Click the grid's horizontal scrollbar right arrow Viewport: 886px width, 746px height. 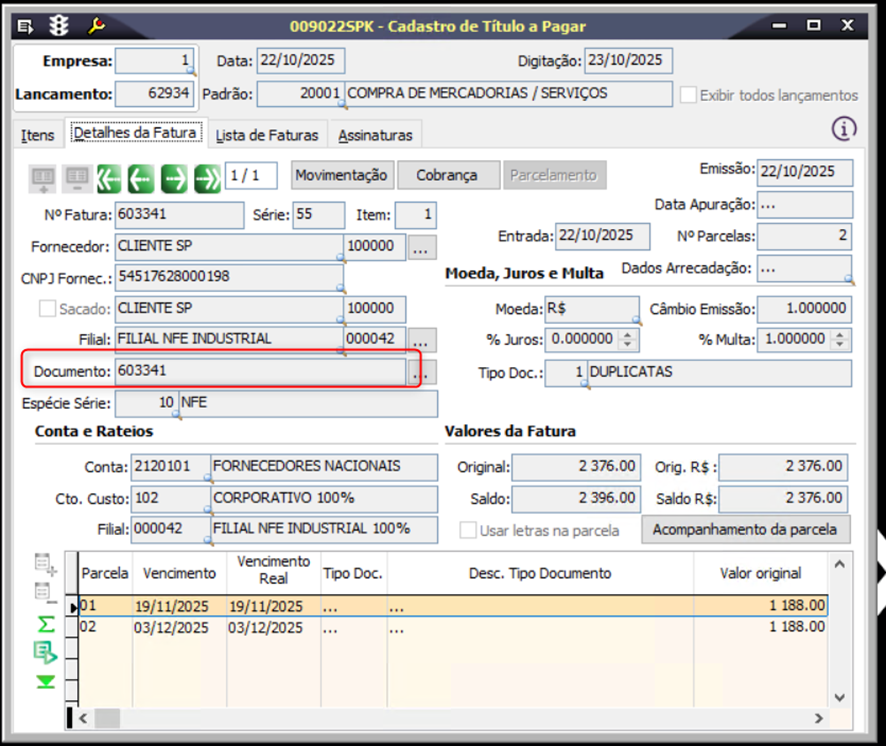click(x=819, y=718)
